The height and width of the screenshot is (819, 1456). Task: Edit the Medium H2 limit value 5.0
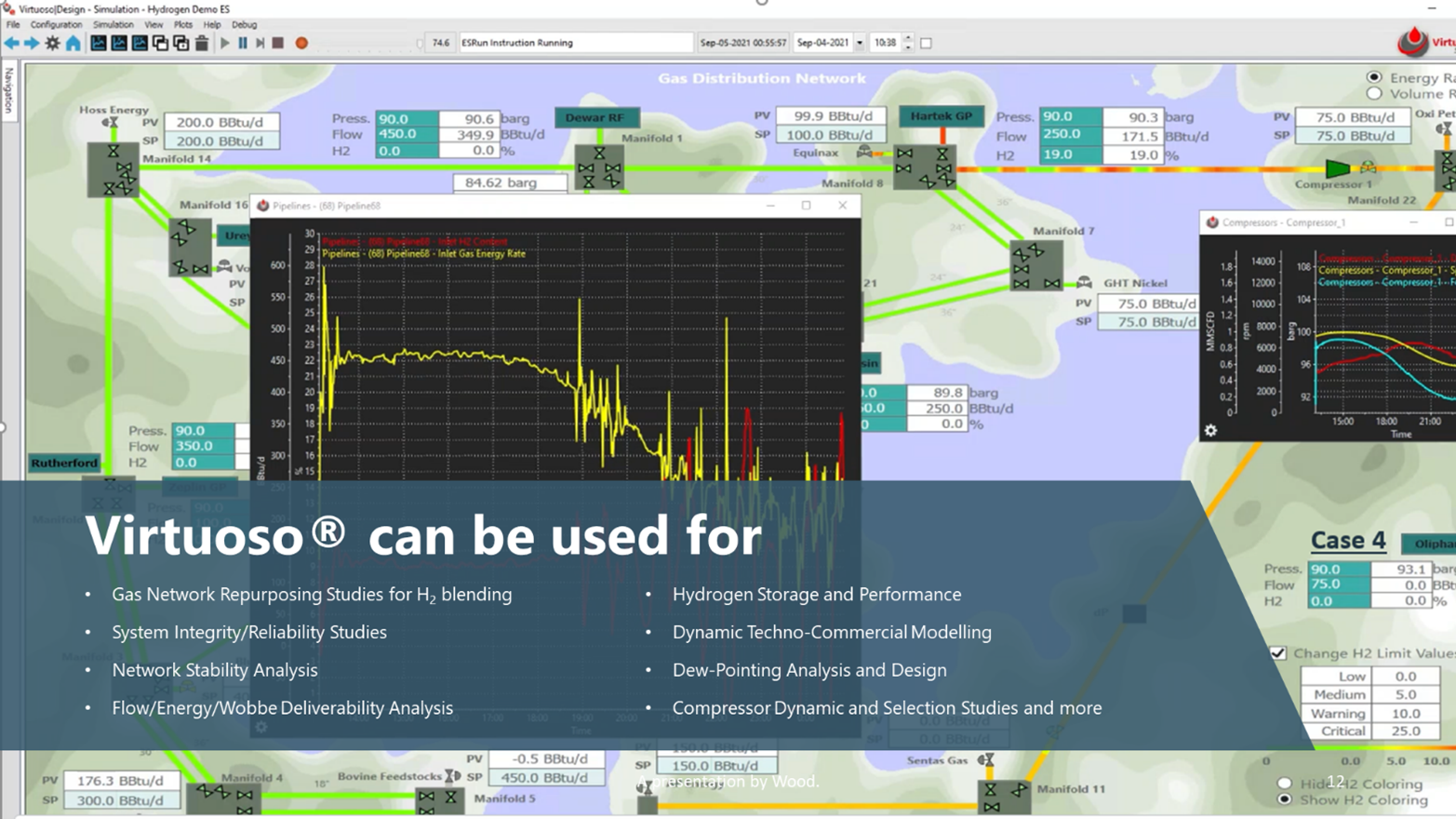coord(1405,694)
